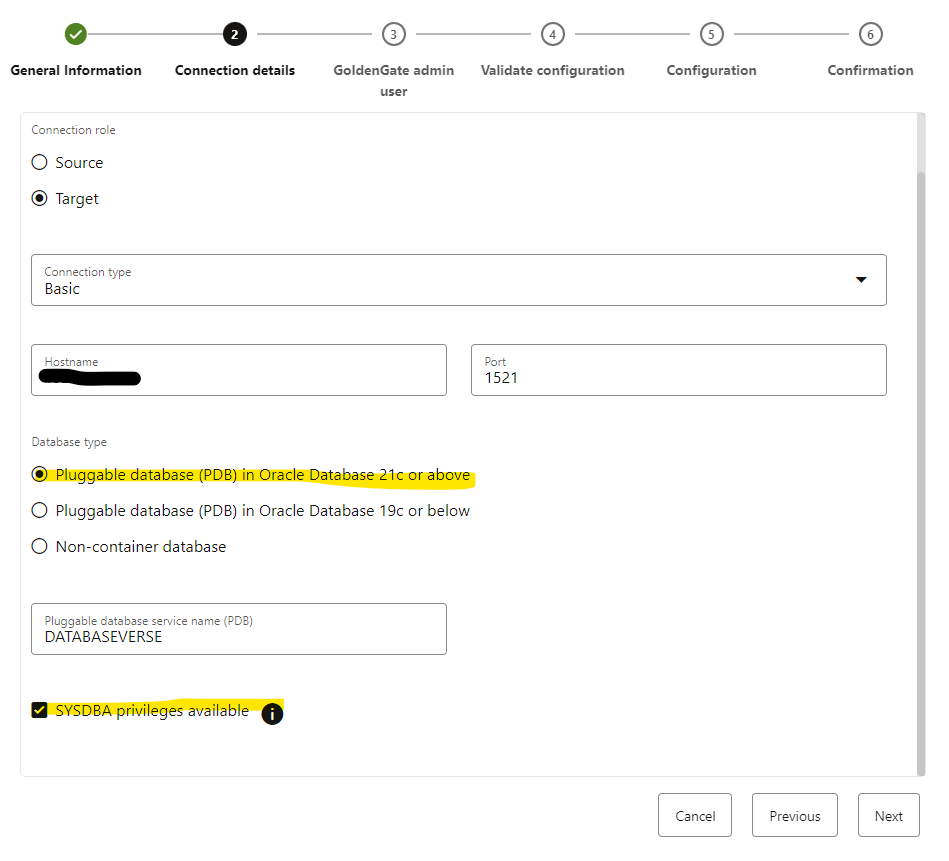Image resolution: width=949 pixels, height=861 pixels.
Task: Click step 2 Connection details circle
Action: (x=235, y=34)
